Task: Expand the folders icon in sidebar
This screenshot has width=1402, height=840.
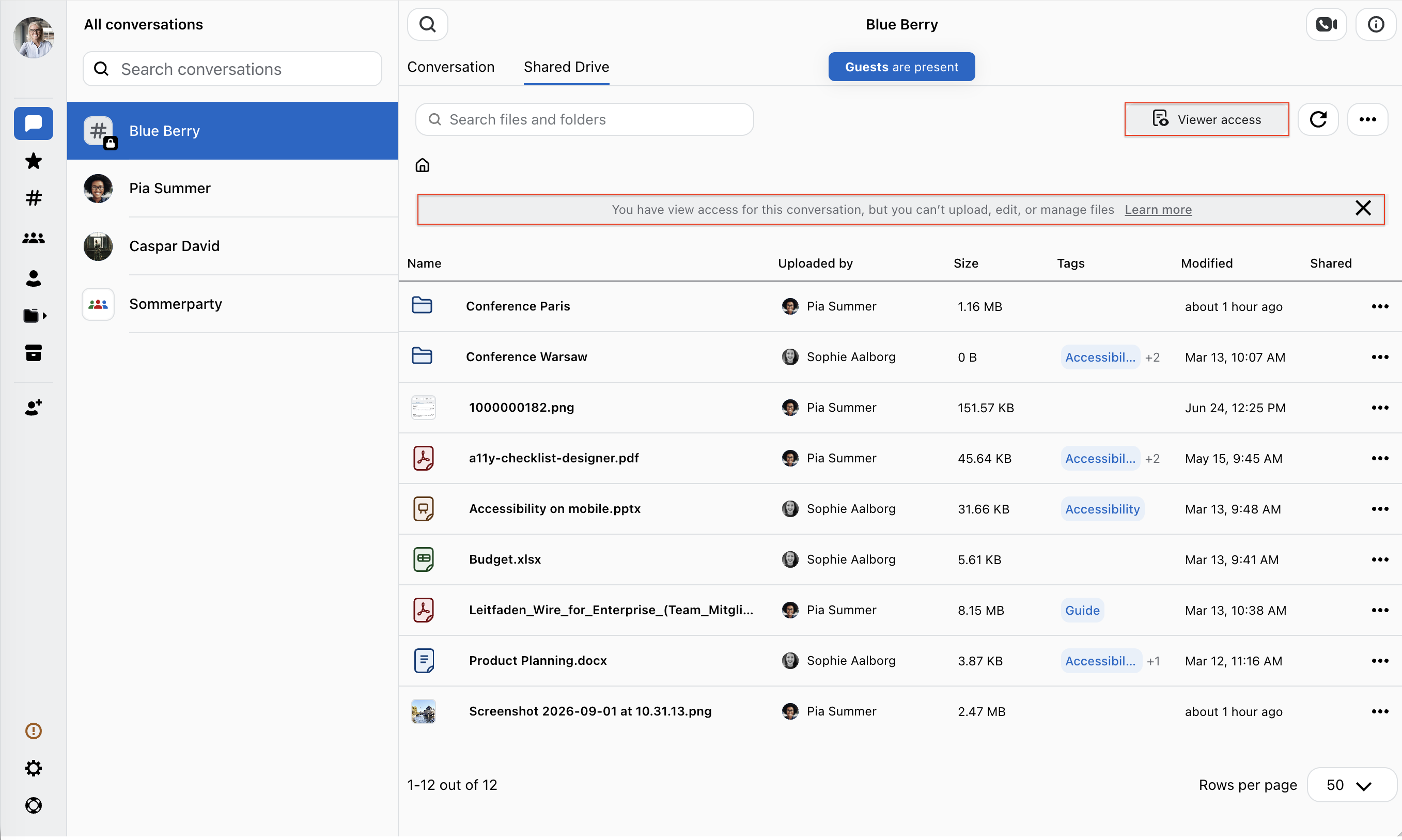Action: pos(35,316)
